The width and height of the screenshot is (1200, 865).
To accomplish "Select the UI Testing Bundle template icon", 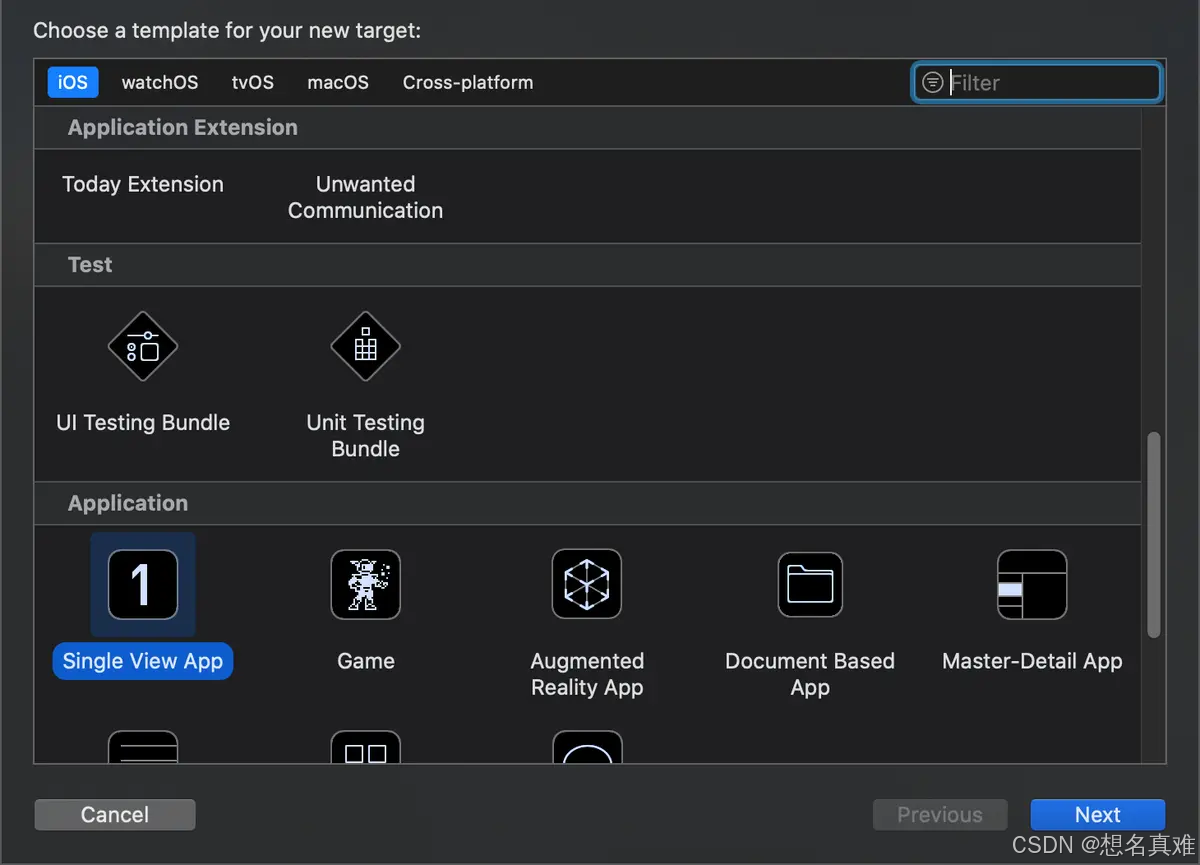I will point(142,347).
